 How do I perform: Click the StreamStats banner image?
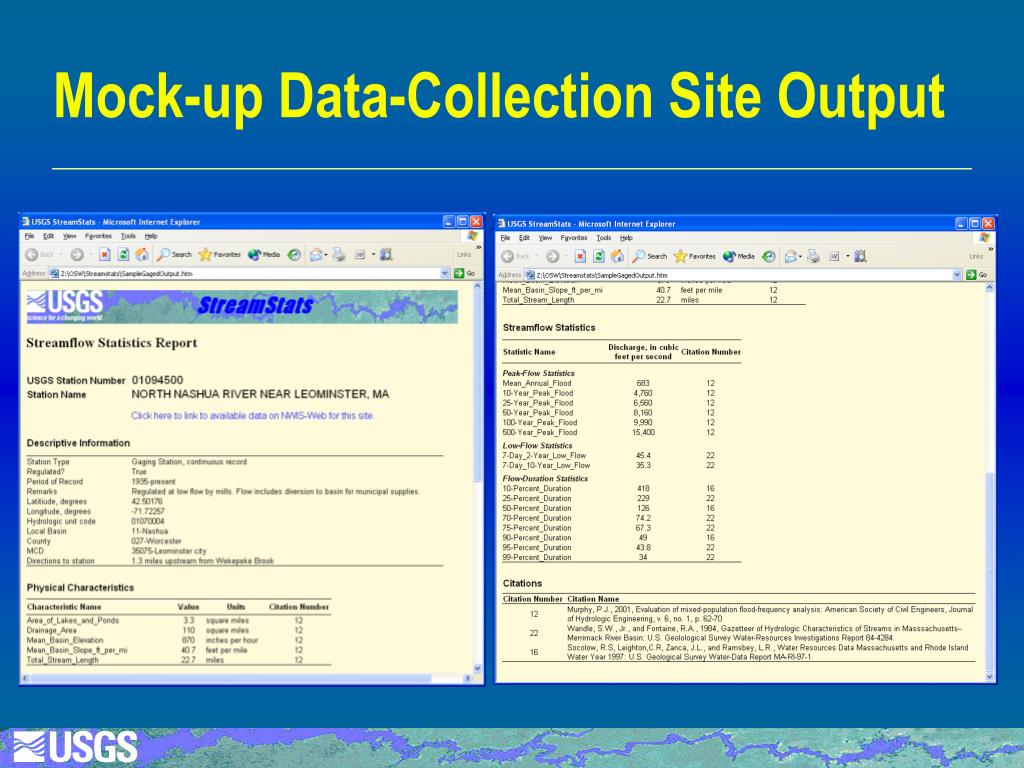242,306
